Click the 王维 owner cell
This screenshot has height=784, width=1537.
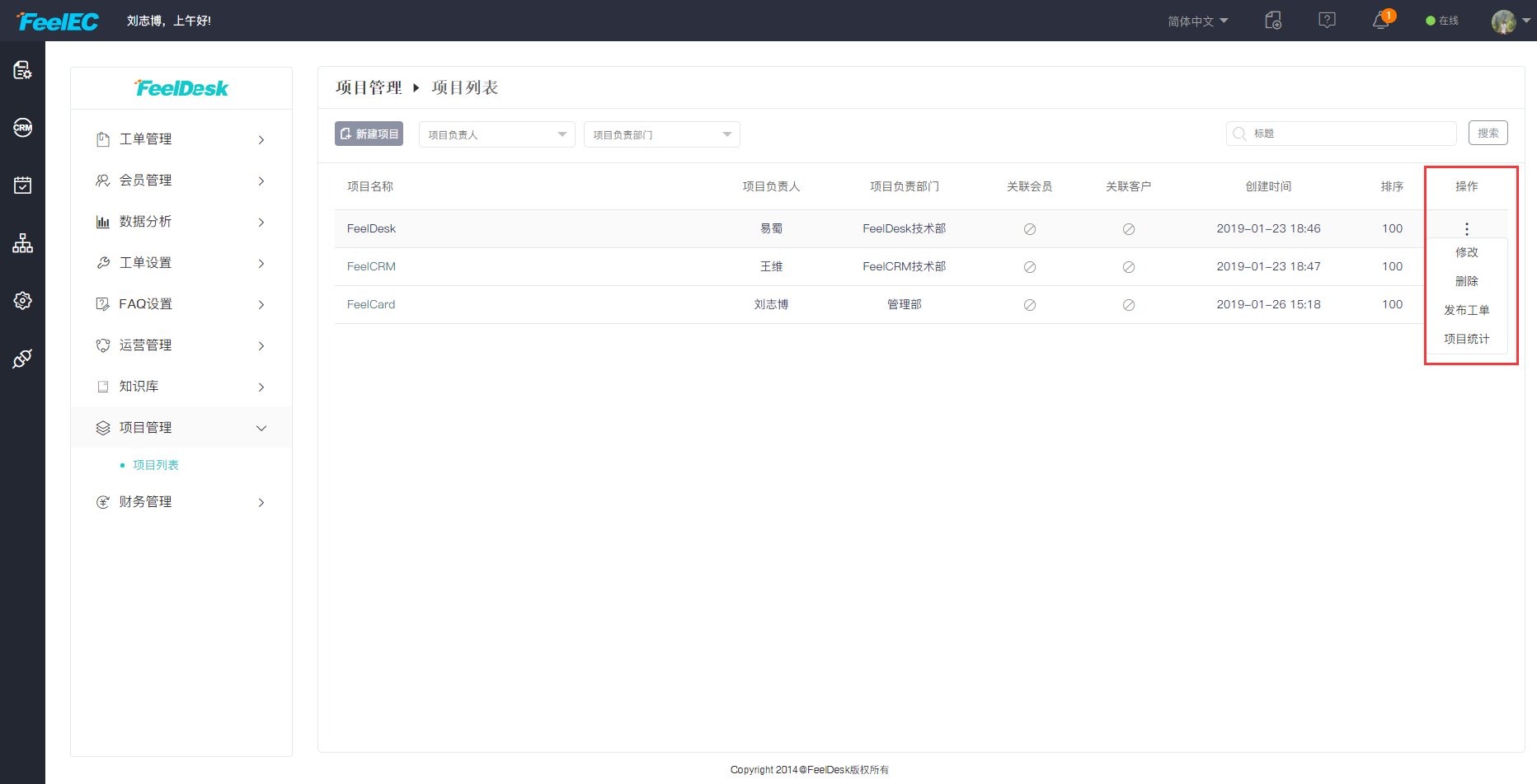tap(771, 266)
